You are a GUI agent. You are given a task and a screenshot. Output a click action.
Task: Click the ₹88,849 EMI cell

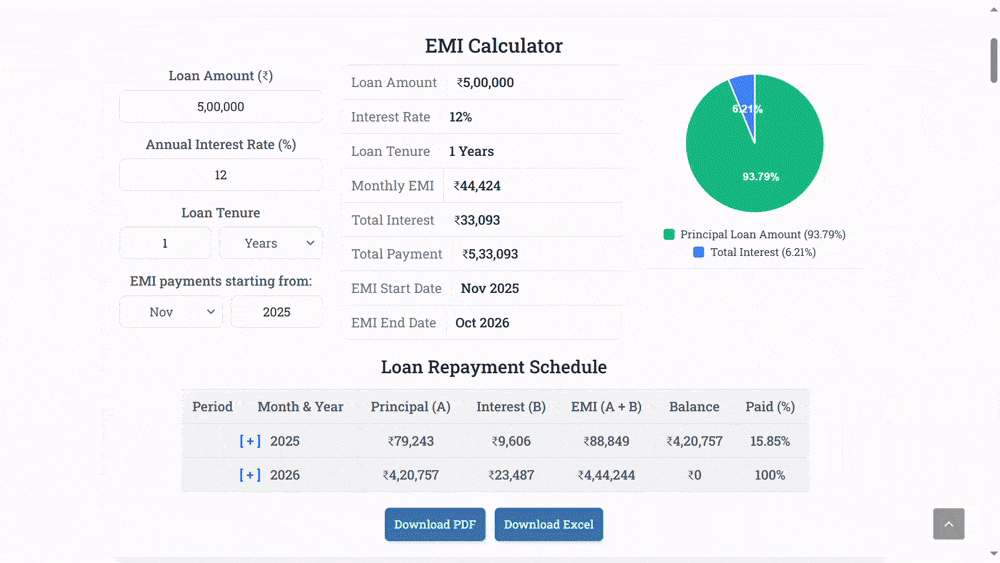(607, 441)
